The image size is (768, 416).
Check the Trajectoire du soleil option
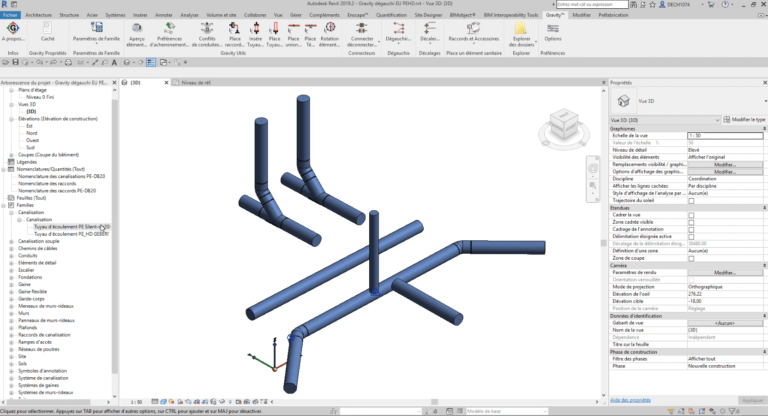[691, 200]
